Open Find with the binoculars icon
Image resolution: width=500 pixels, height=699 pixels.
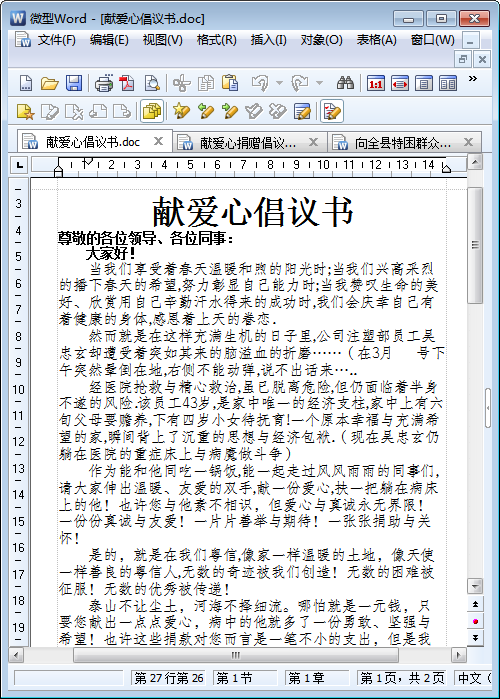click(345, 83)
